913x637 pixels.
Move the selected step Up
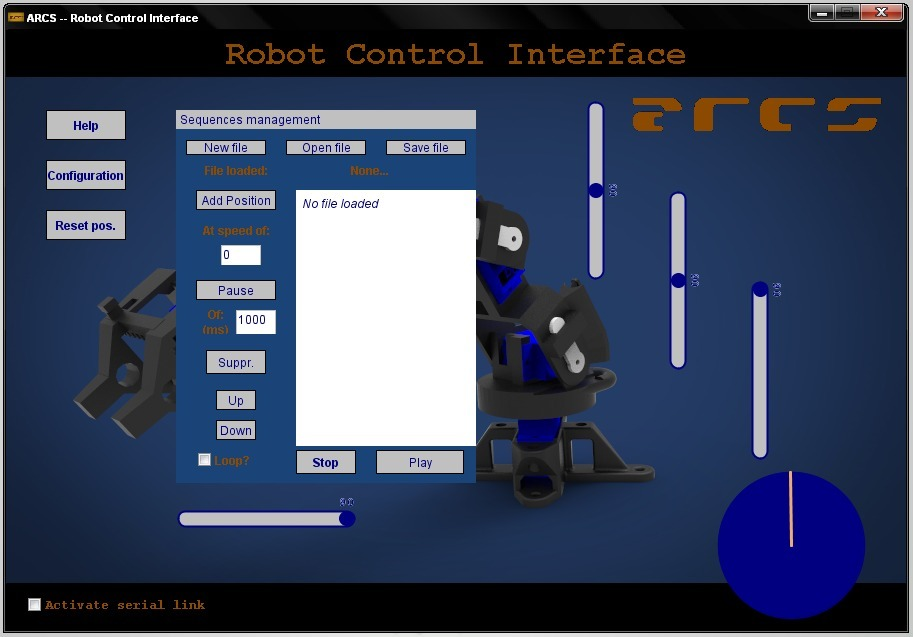click(235, 400)
